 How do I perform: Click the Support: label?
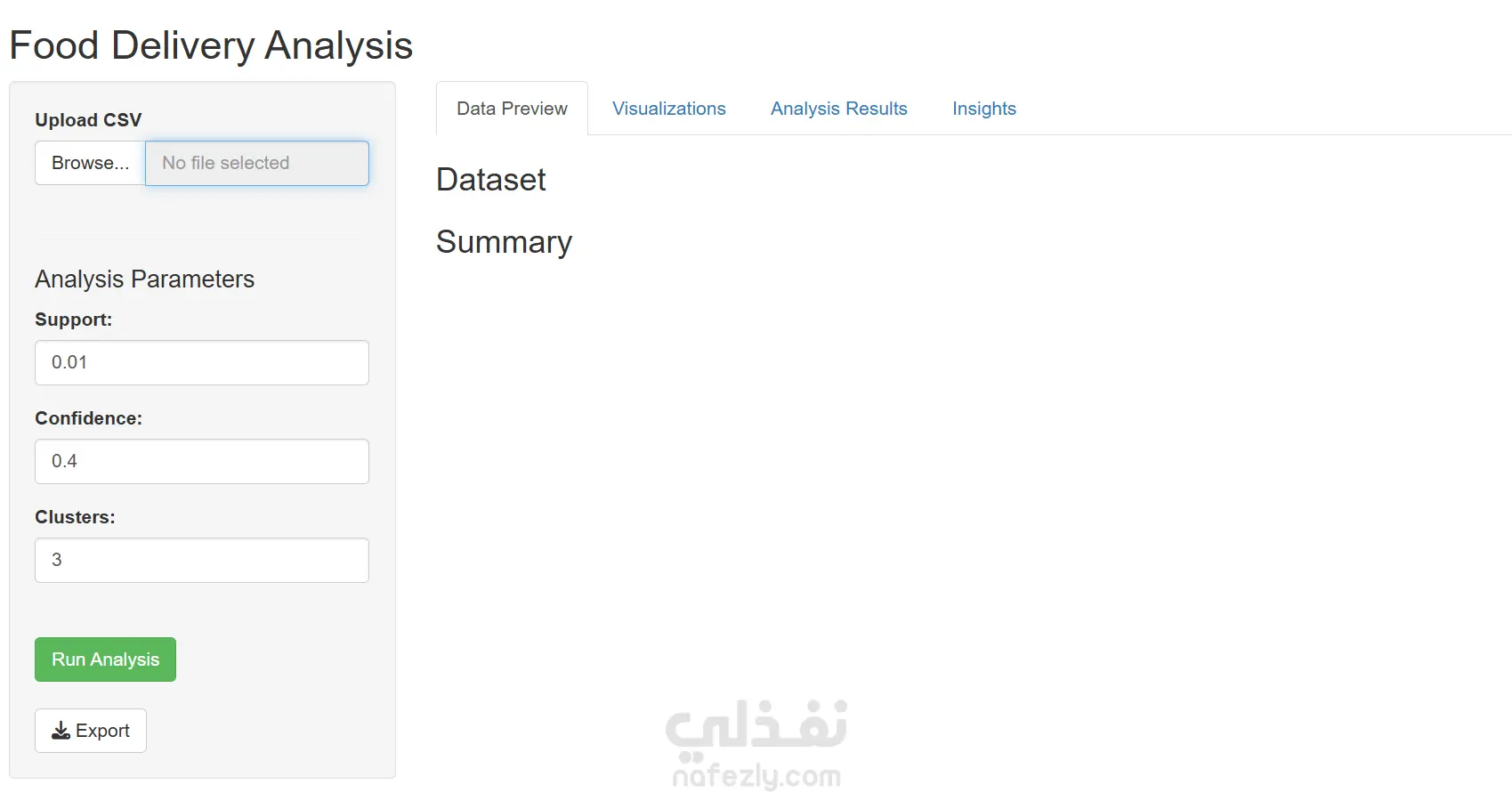click(x=73, y=320)
